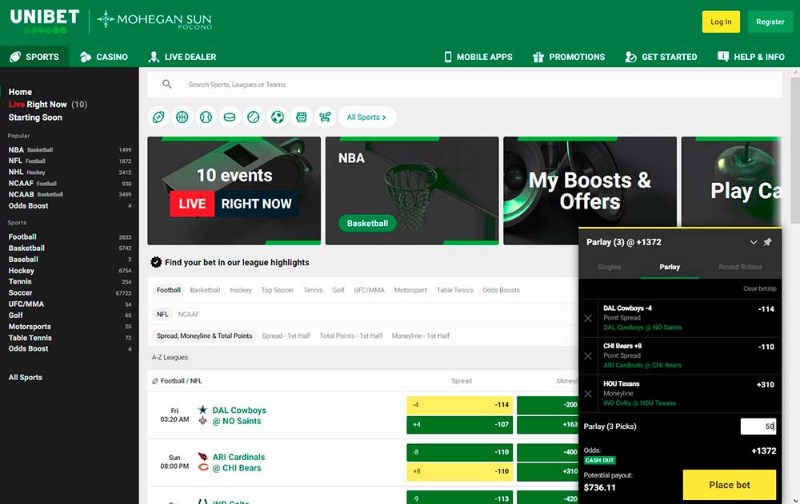Open the 10 events Live Right Now banner

pos(234,190)
